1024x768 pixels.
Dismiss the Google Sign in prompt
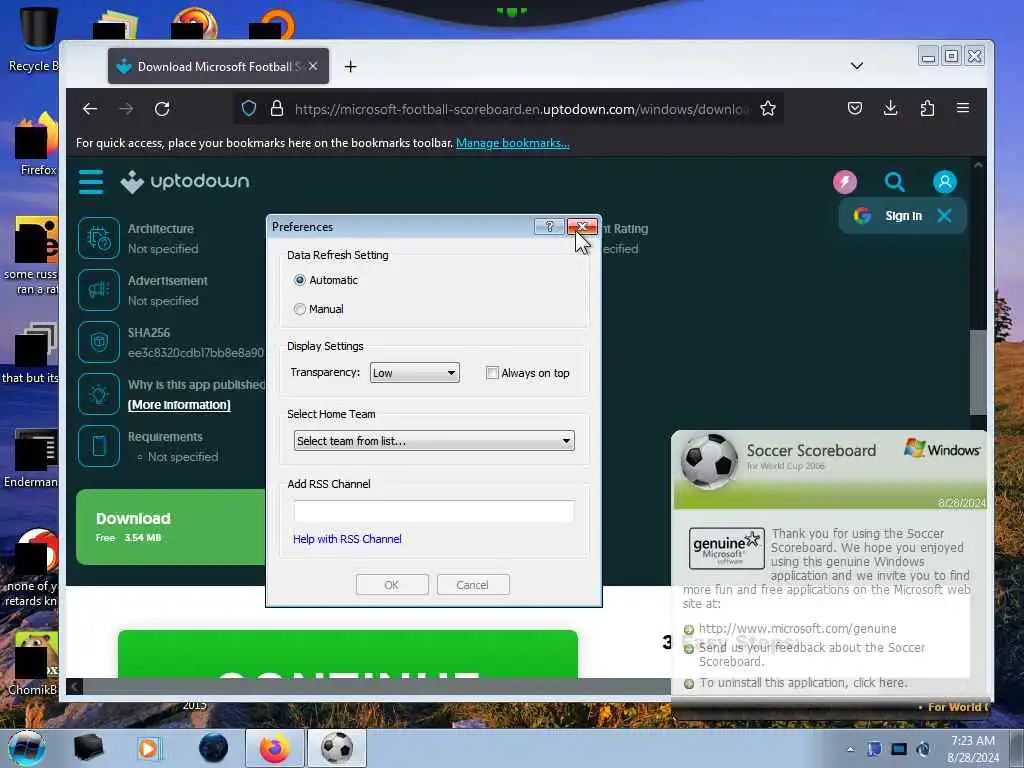944,216
